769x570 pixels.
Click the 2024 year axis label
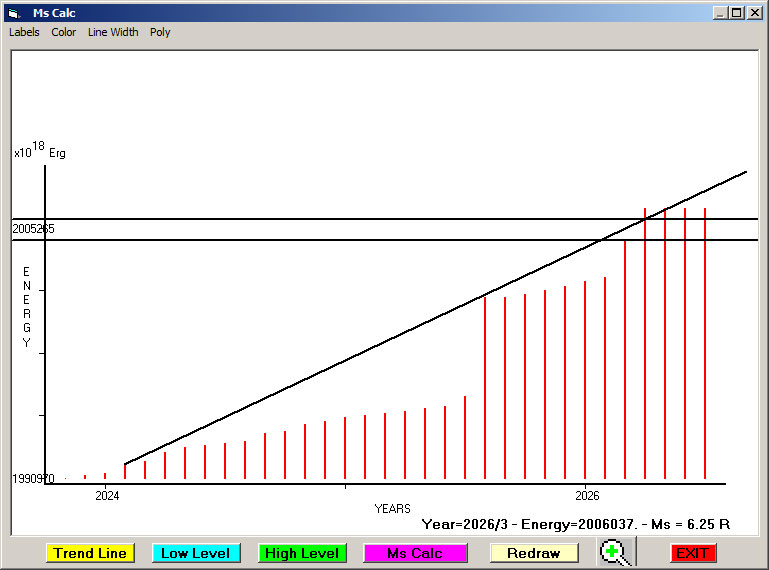(107, 495)
